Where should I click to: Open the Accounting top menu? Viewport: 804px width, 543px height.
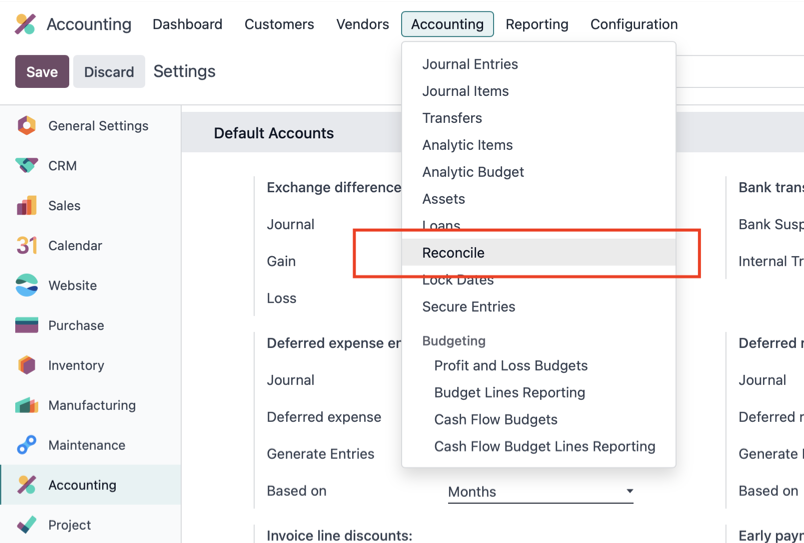(447, 24)
